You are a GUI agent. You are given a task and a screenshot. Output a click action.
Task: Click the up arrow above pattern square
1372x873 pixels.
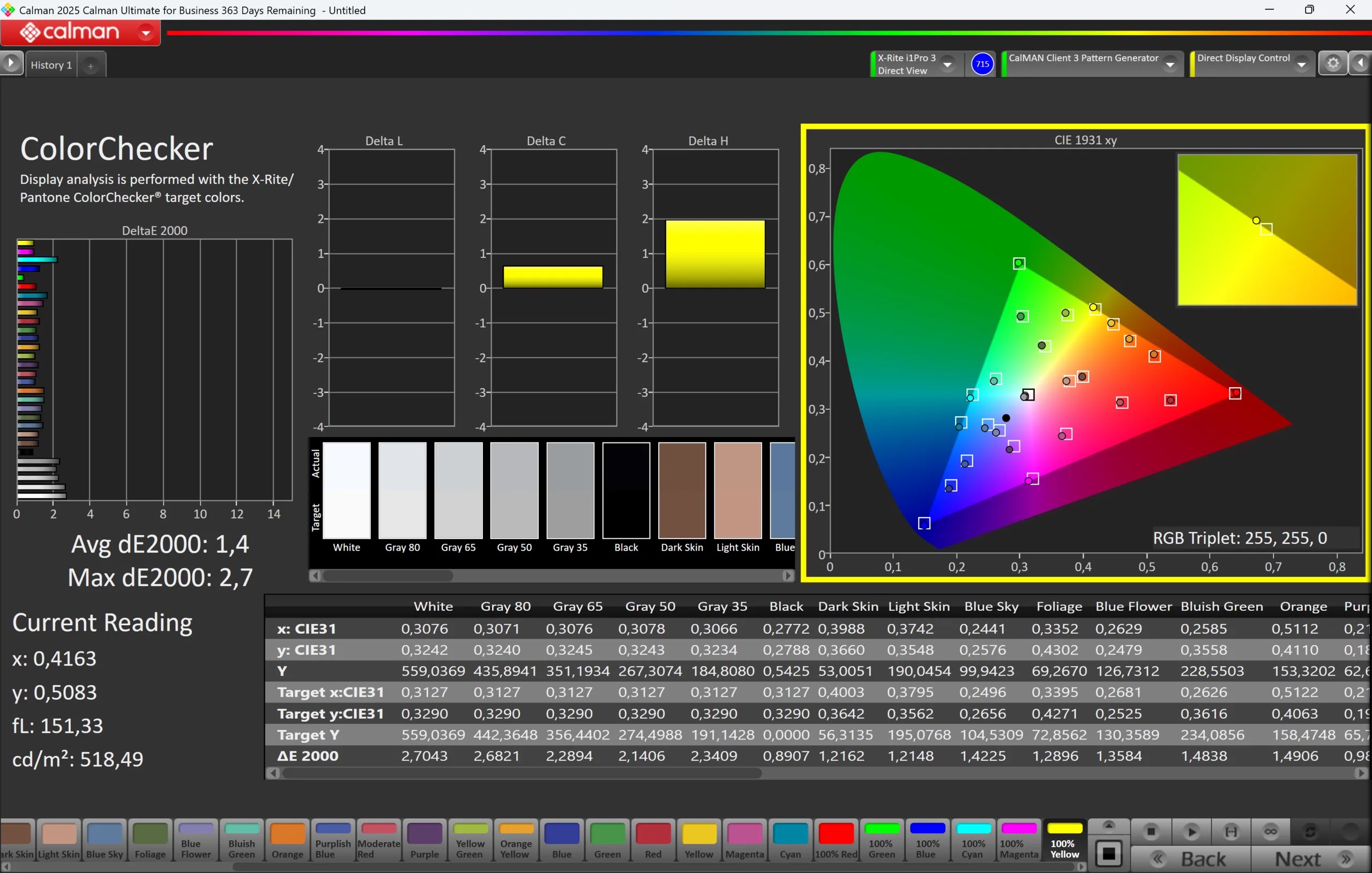(1108, 826)
